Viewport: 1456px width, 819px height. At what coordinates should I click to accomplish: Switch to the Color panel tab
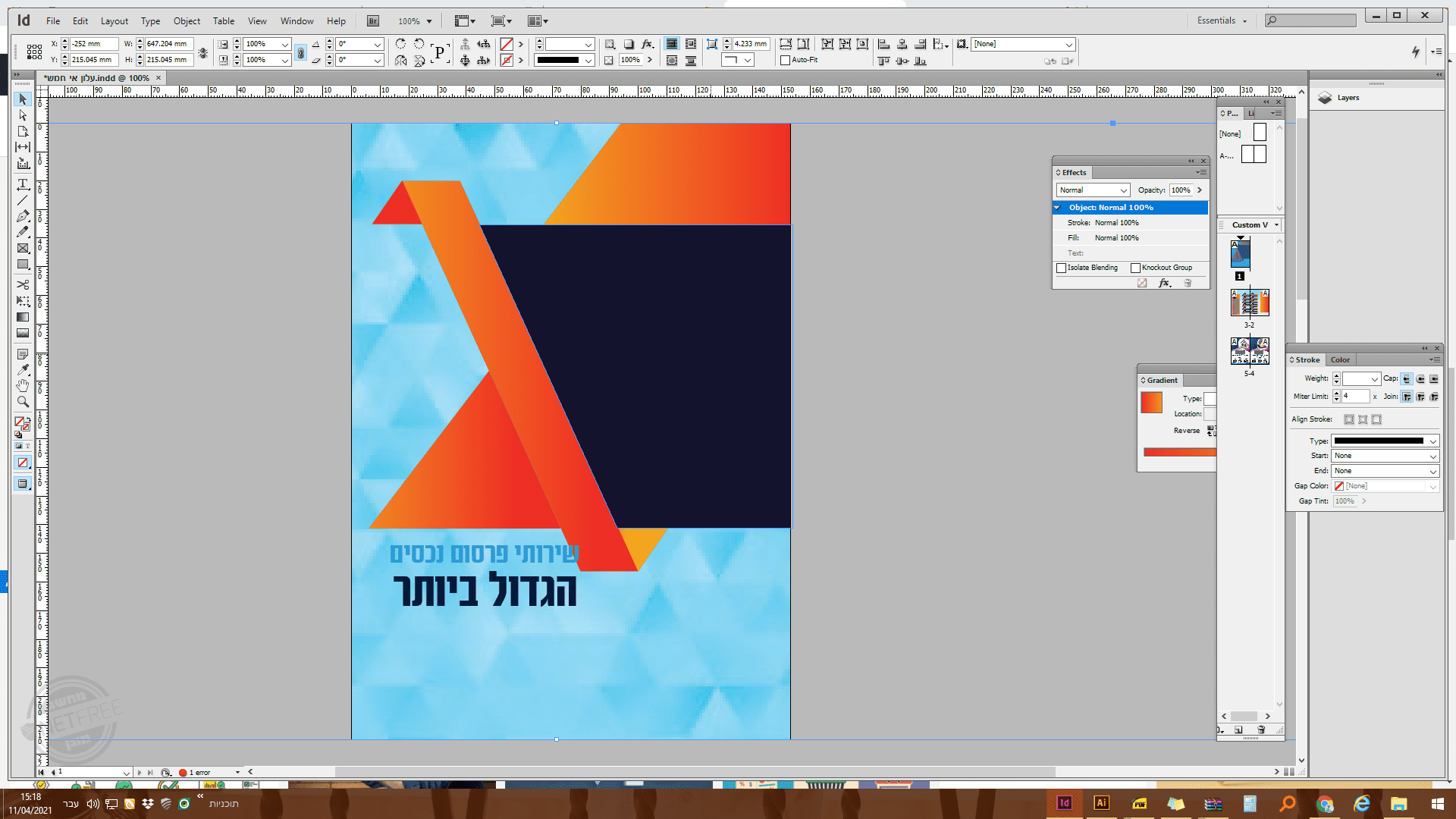click(1340, 359)
